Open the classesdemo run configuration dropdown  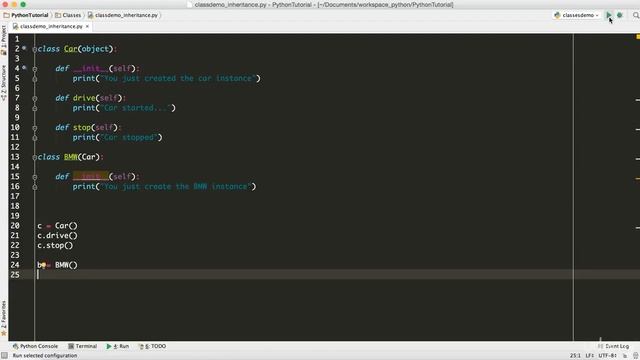tap(577, 15)
